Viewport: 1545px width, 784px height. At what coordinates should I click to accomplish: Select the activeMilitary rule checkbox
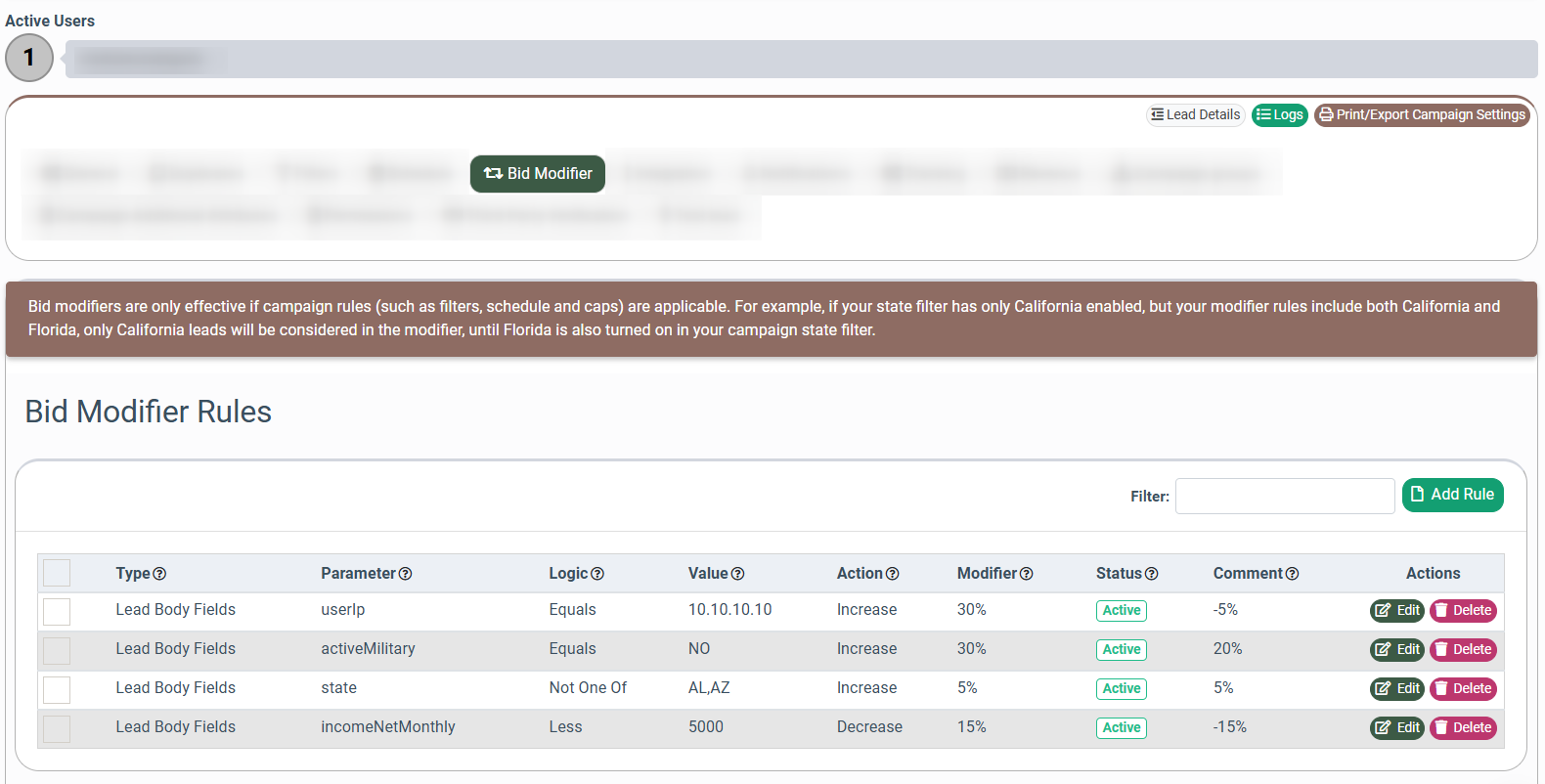[x=57, y=651]
